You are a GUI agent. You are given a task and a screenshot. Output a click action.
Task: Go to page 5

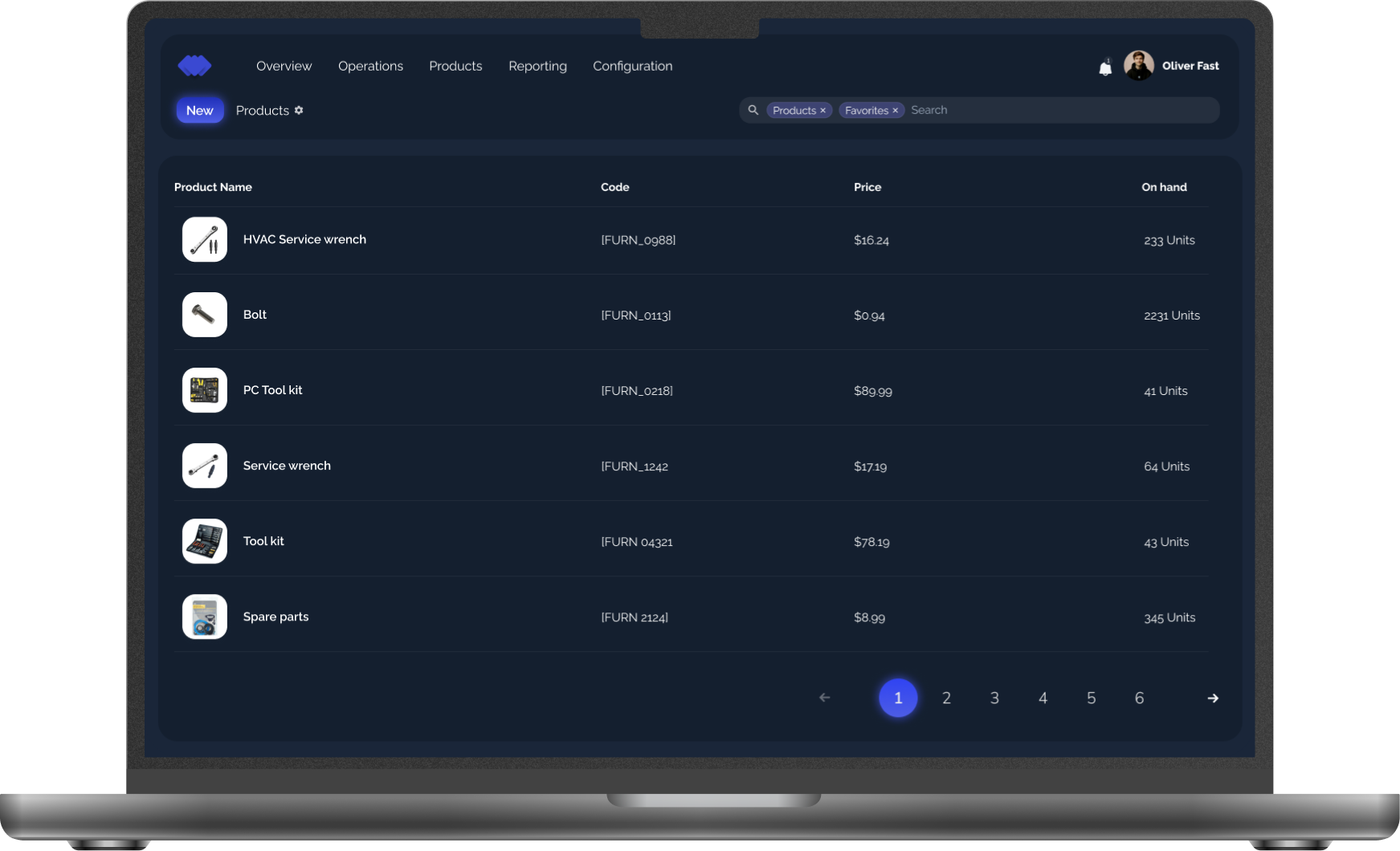tap(1091, 698)
